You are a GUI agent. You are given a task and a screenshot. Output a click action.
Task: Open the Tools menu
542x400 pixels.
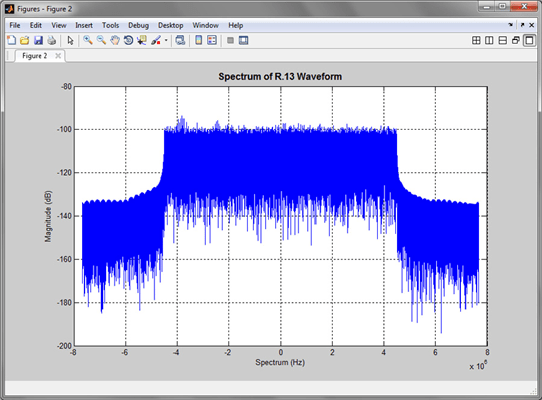point(110,25)
